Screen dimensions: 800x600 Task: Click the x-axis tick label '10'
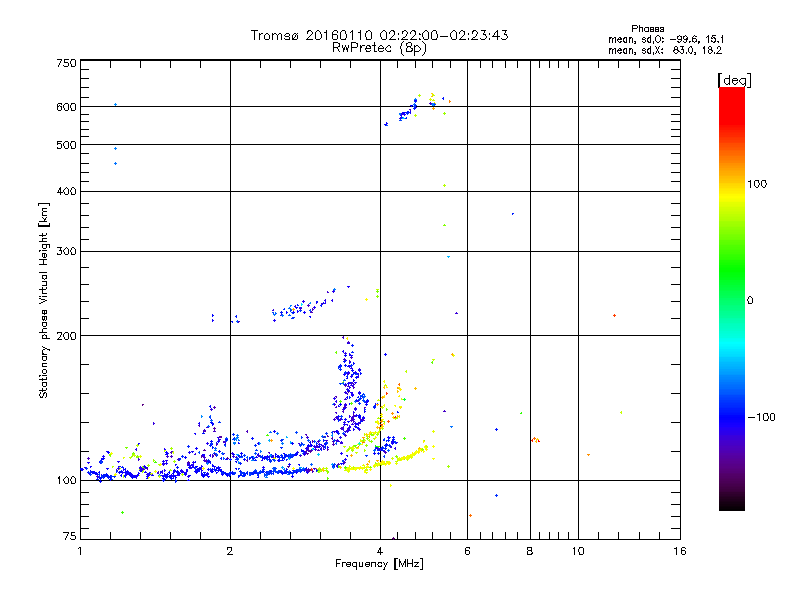coord(578,551)
